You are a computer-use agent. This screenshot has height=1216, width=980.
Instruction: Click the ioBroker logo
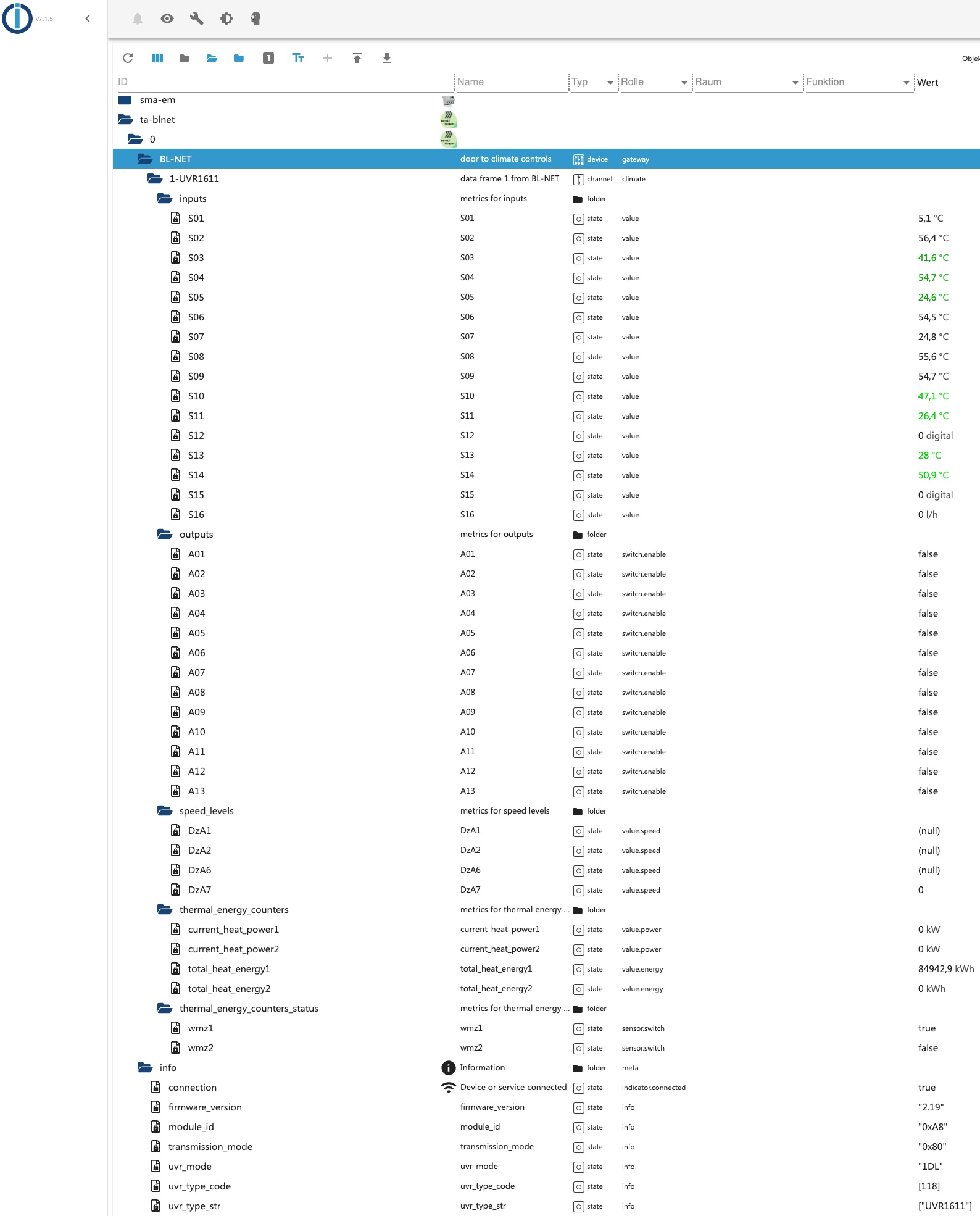17,19
